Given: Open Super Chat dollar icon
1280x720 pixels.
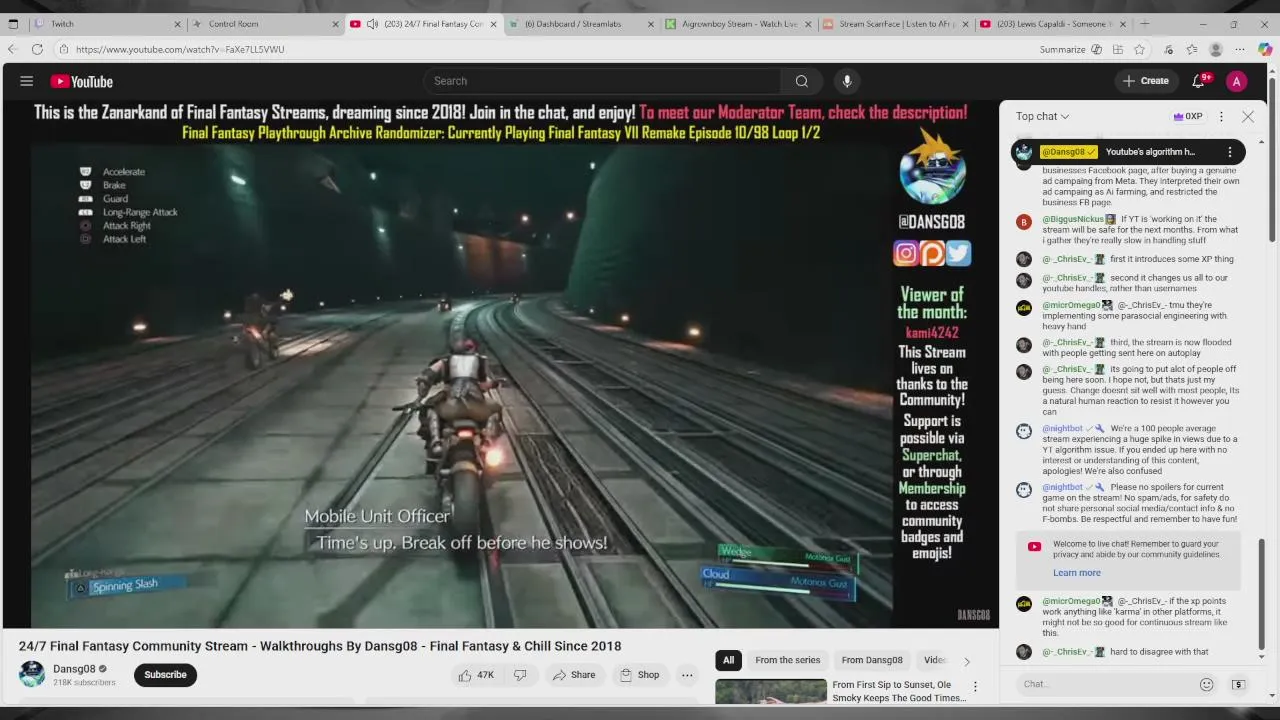Looking at the screenshot, I should [x=1238, y=684].
